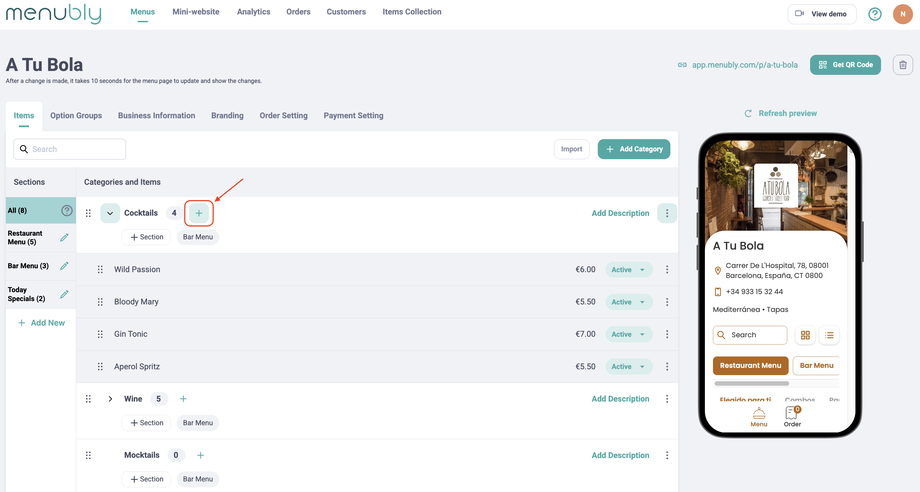Switch preview to grid view icon

pyautogui.click(x=805, y=335)
